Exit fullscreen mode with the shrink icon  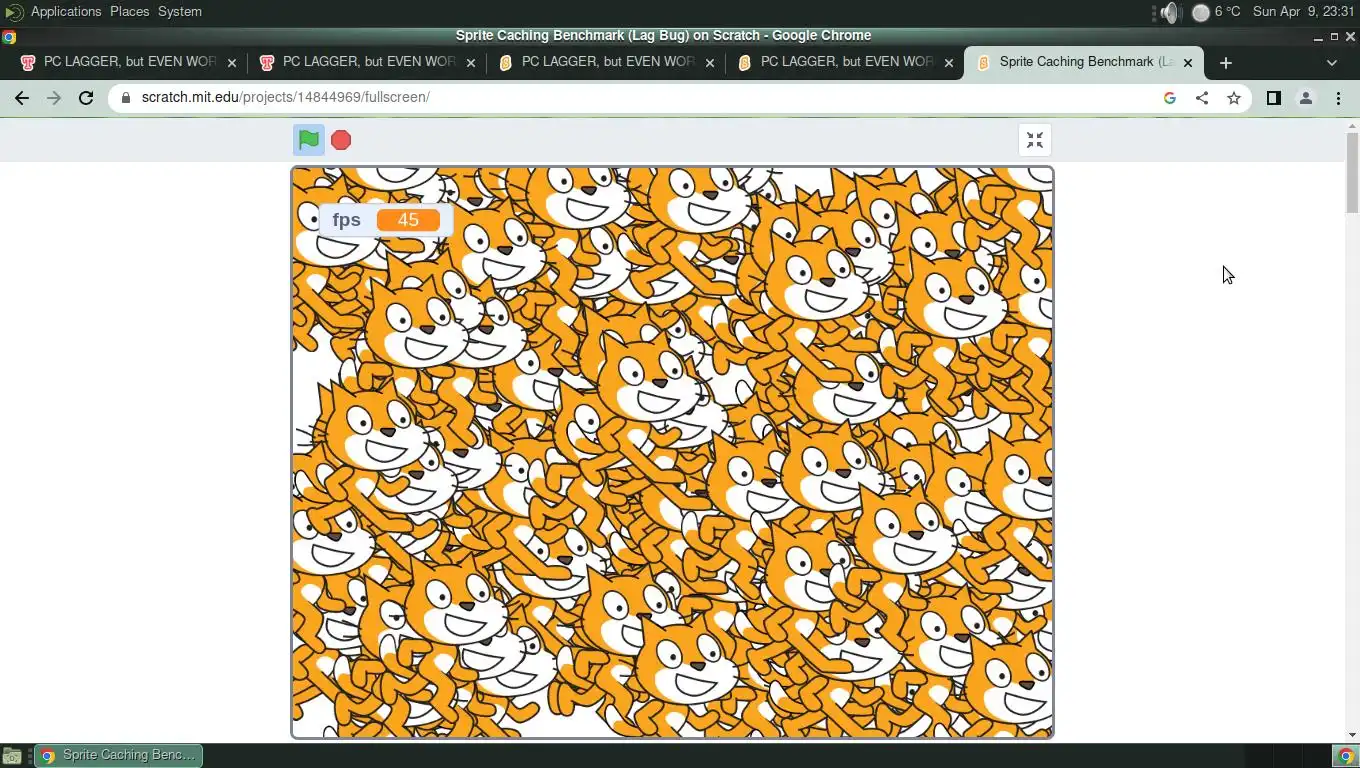[1035, 140]
